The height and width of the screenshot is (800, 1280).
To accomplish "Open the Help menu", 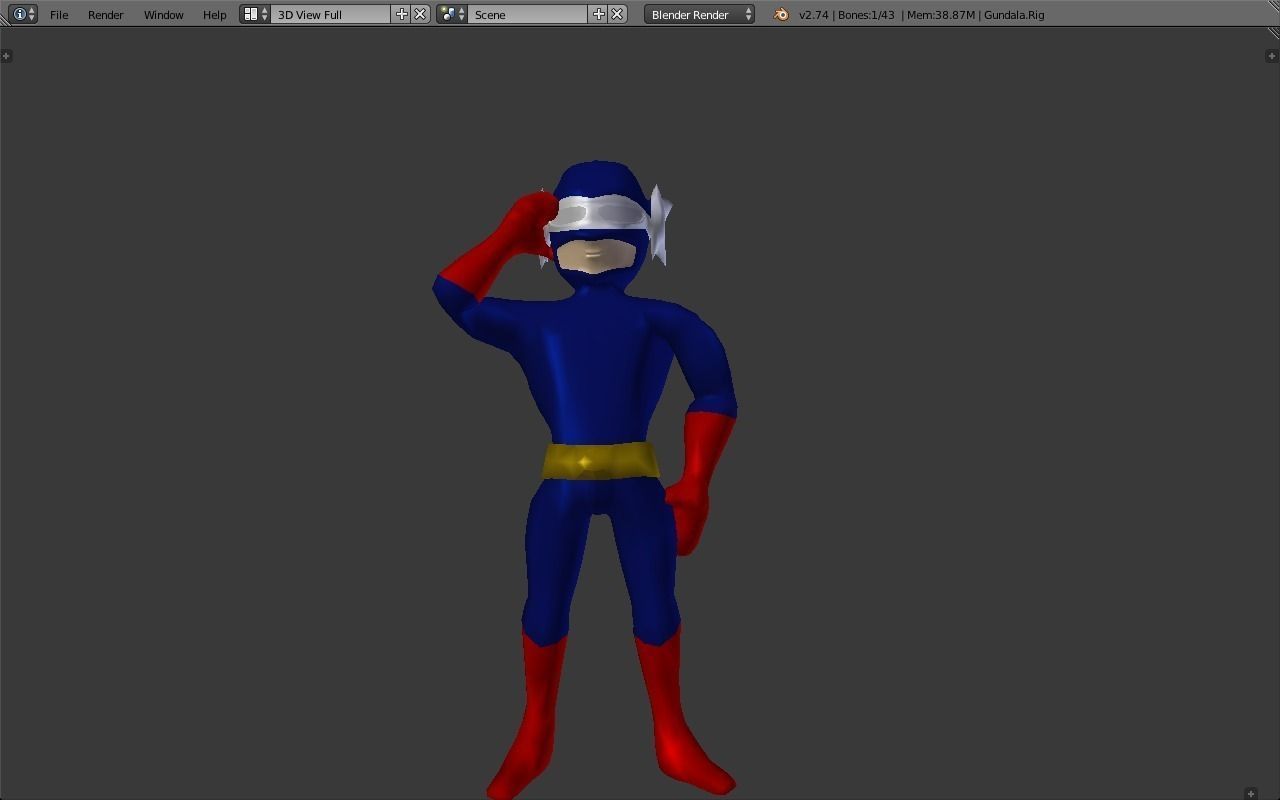I will tap(214, 15).
